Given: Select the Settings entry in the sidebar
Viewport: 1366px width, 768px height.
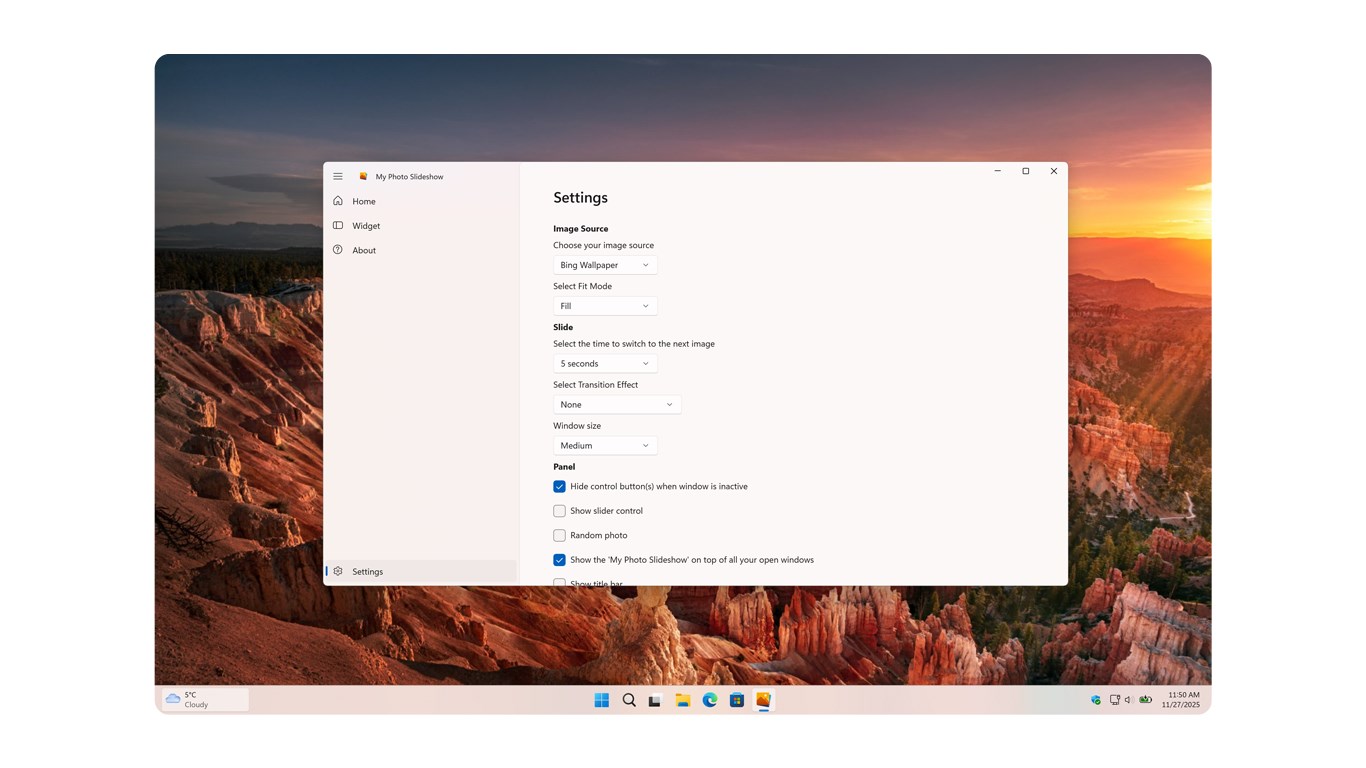Looking at the screenshot, I should 368,571.
